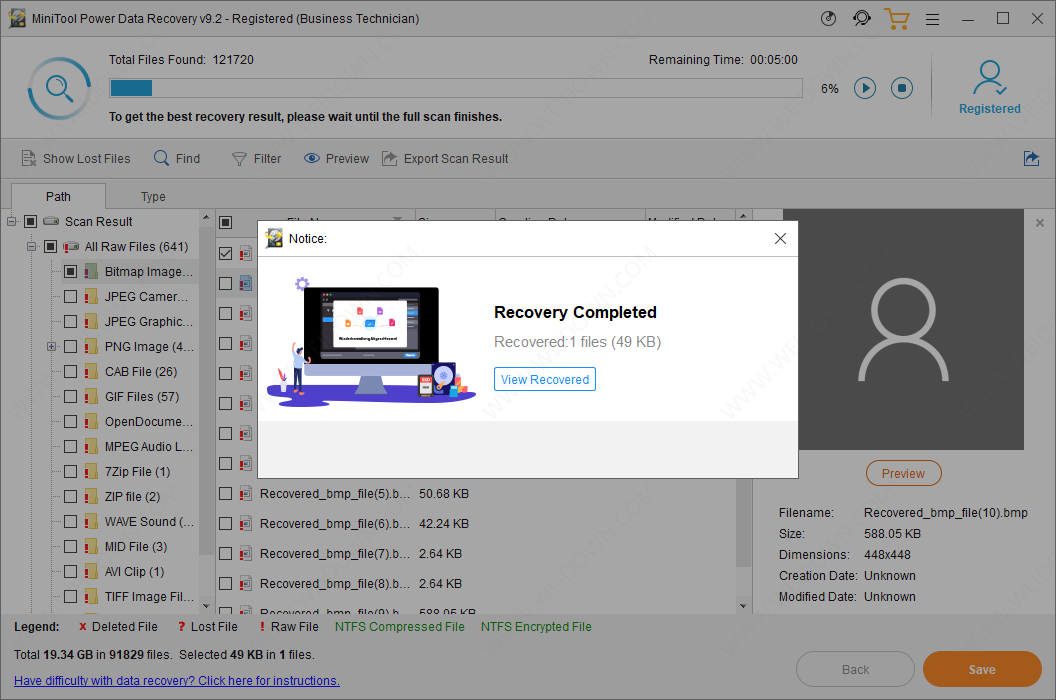Click the scan progress bar
1056x700 pixels.
(456, 88)
